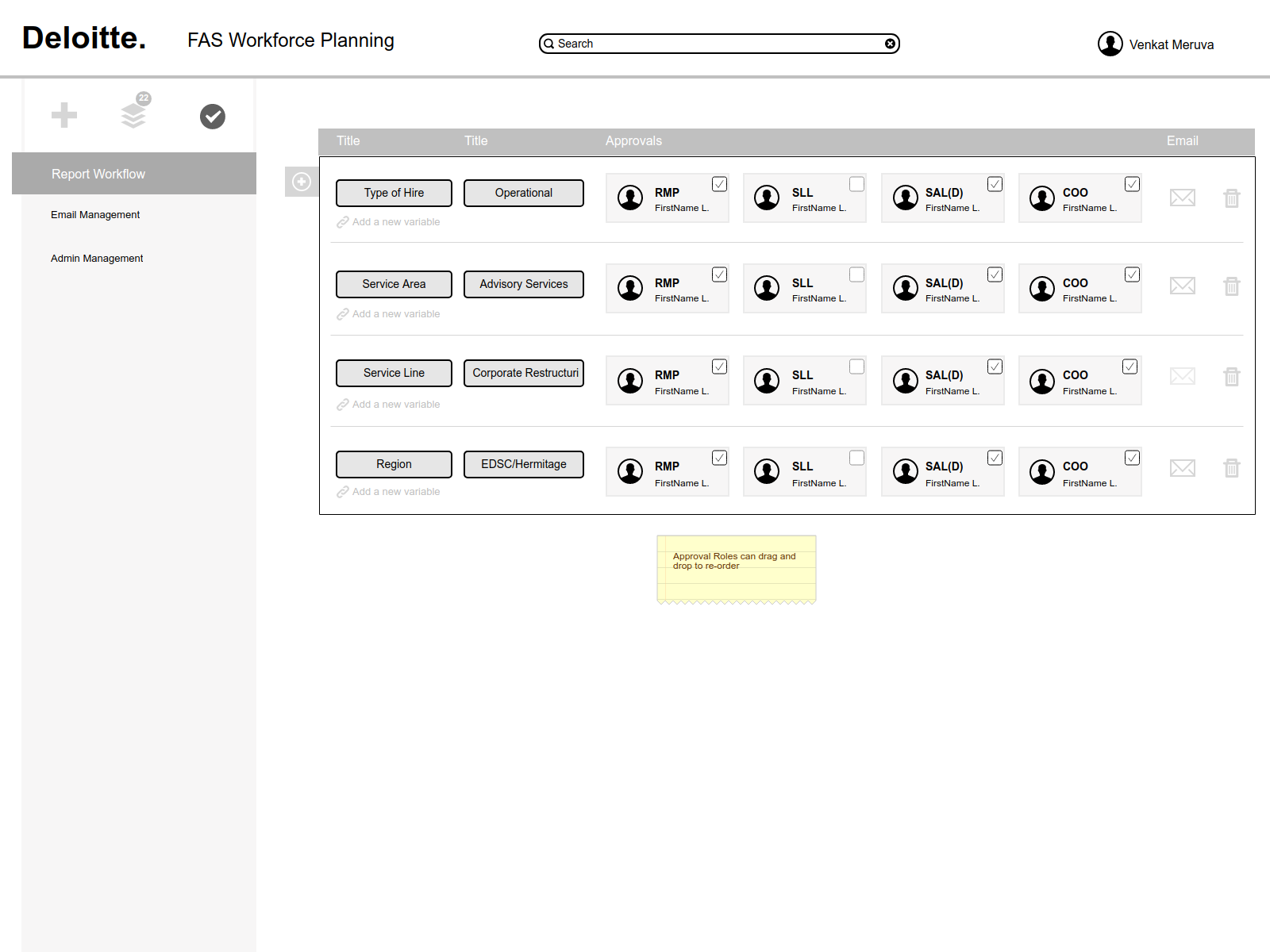Delete the Service Area row with trash icon
The image size is (1270, 952).
pyautogui.click(x=1232, y=286)
